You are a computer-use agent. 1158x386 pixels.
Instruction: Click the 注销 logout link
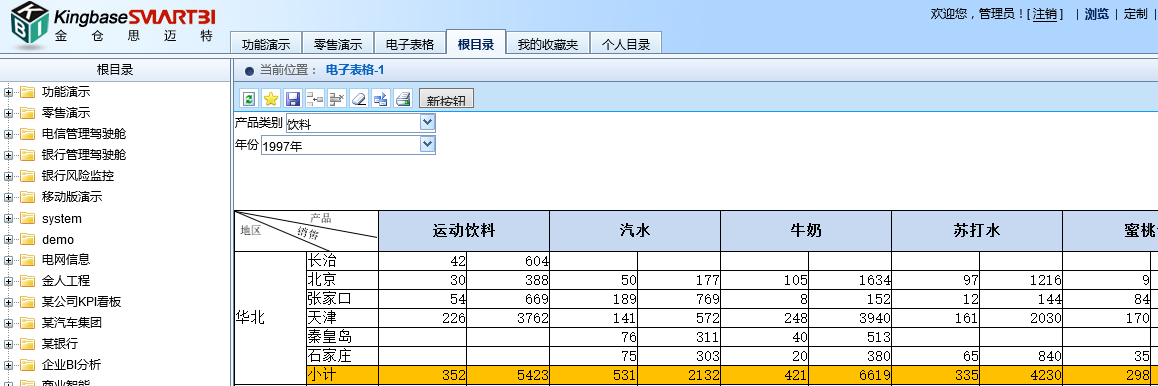pyautogui.click(x=1045, y=14)
